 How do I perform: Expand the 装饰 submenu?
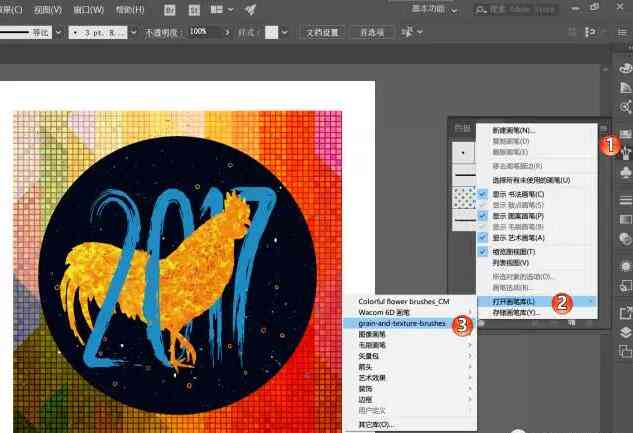[x=470, y=389]
